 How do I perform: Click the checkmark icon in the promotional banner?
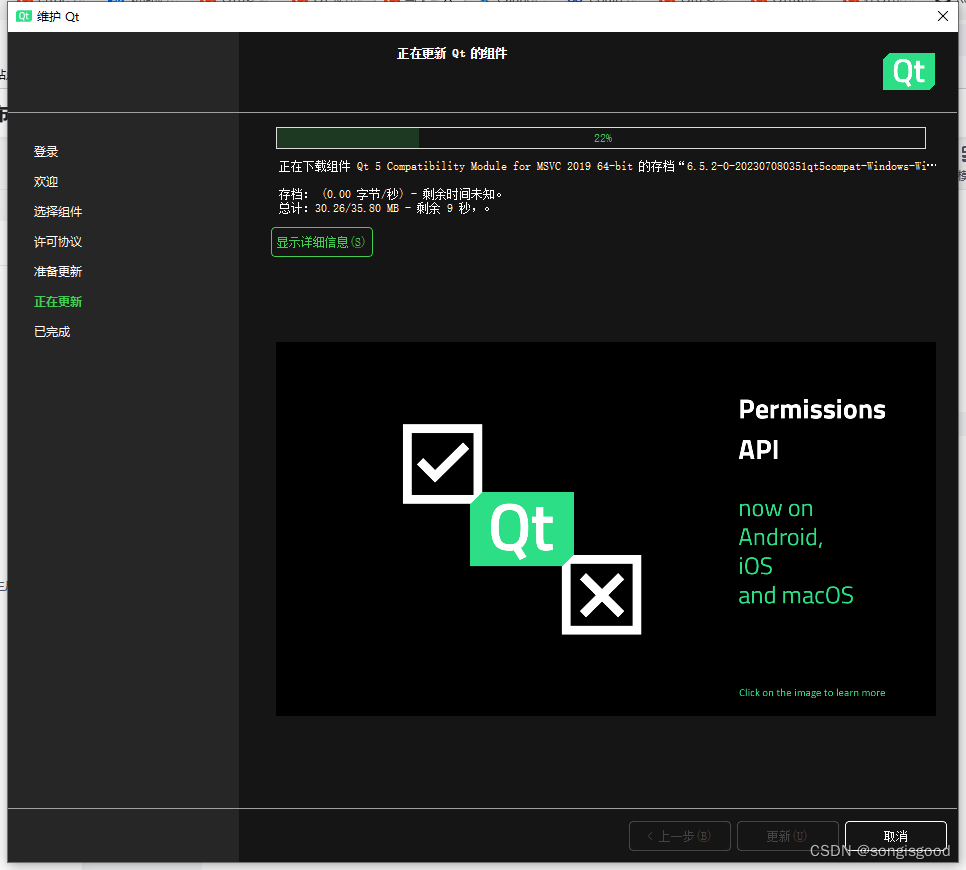441,463
